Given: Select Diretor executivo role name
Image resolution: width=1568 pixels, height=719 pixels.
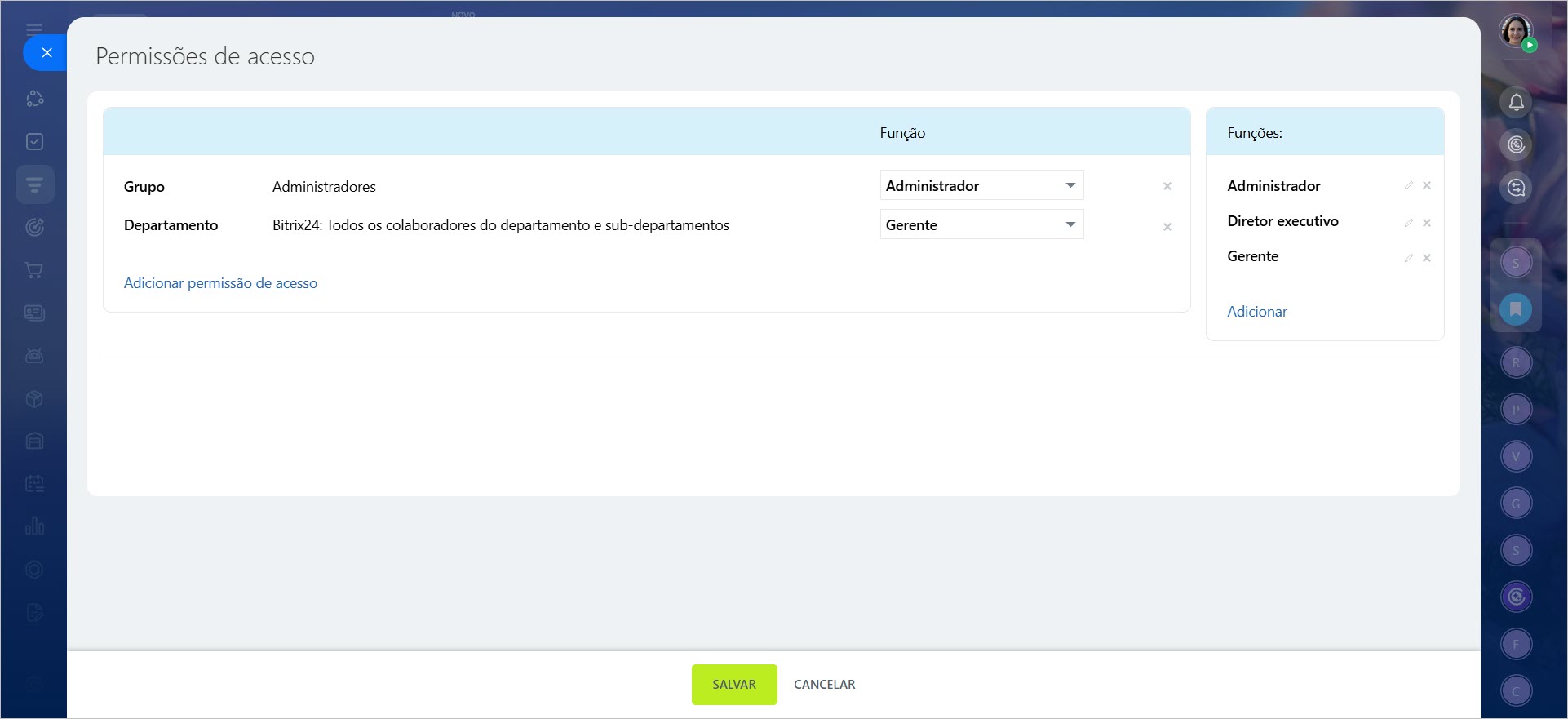Looking at the screenshot, I should pyautogui.click(x=1282, y=220).
